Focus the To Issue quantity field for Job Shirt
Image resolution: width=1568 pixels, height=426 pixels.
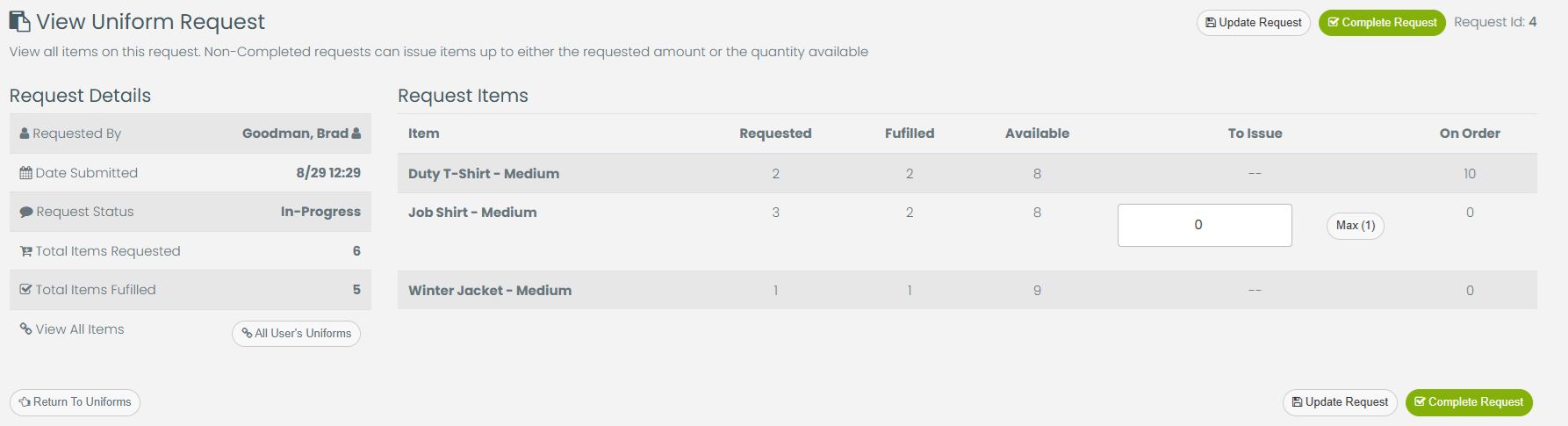point(1204,225)
